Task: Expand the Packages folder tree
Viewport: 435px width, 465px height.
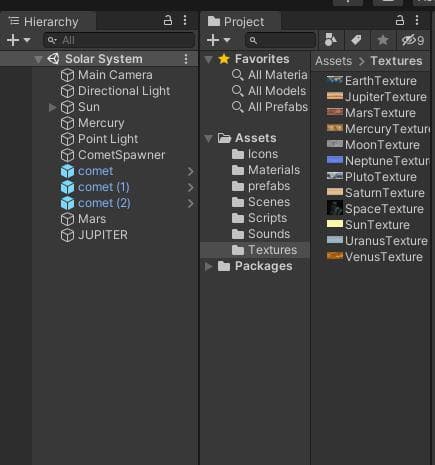Action: point(208,266)
